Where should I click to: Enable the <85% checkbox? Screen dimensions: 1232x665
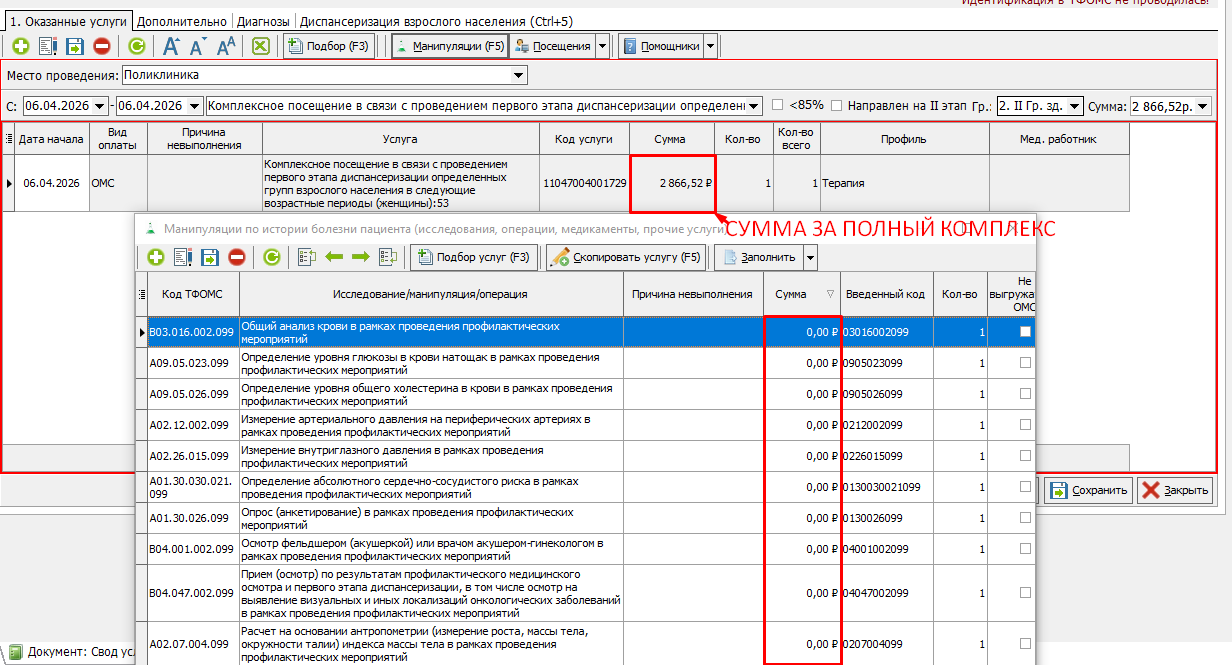point(778,105)
